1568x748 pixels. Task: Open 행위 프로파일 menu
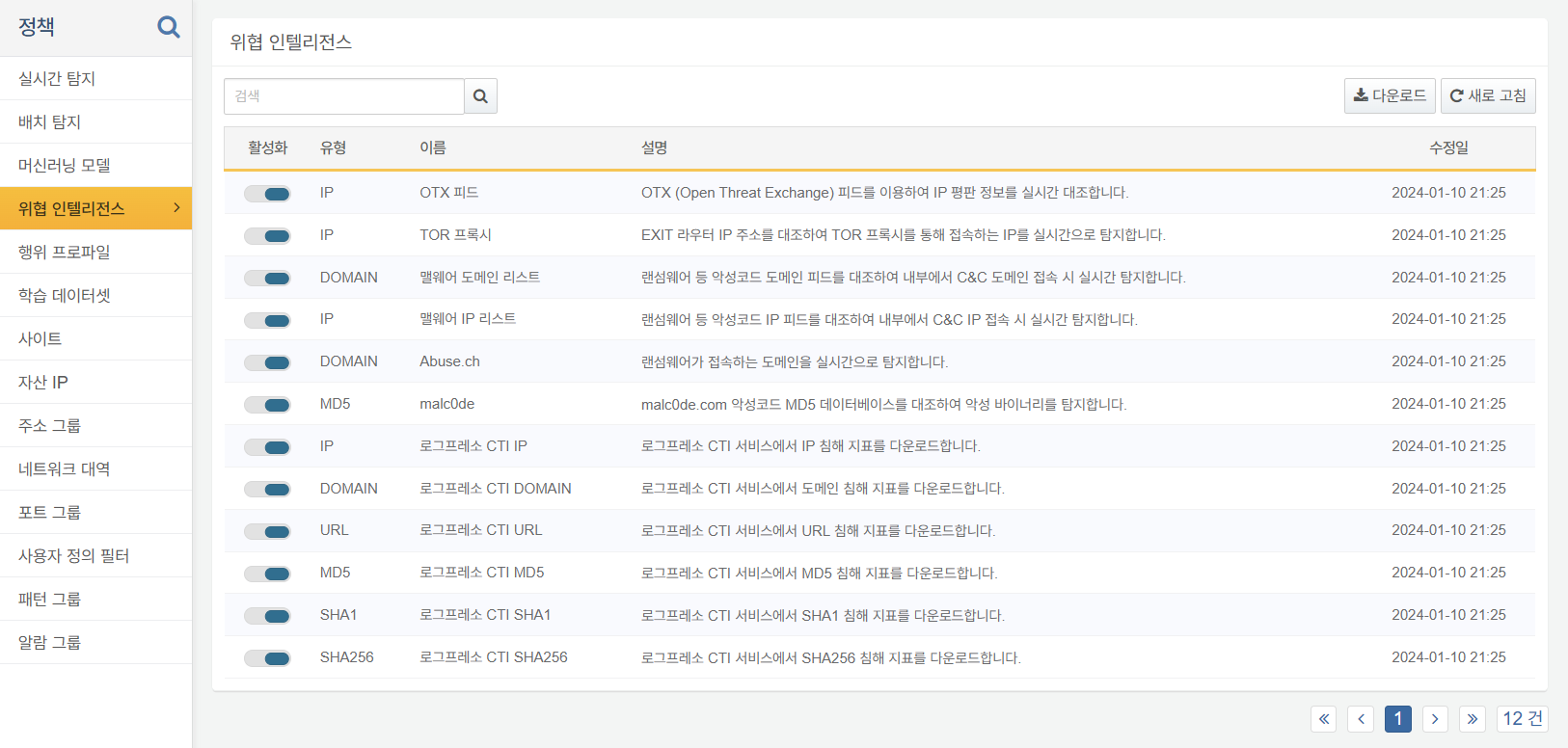click(95, 252)
